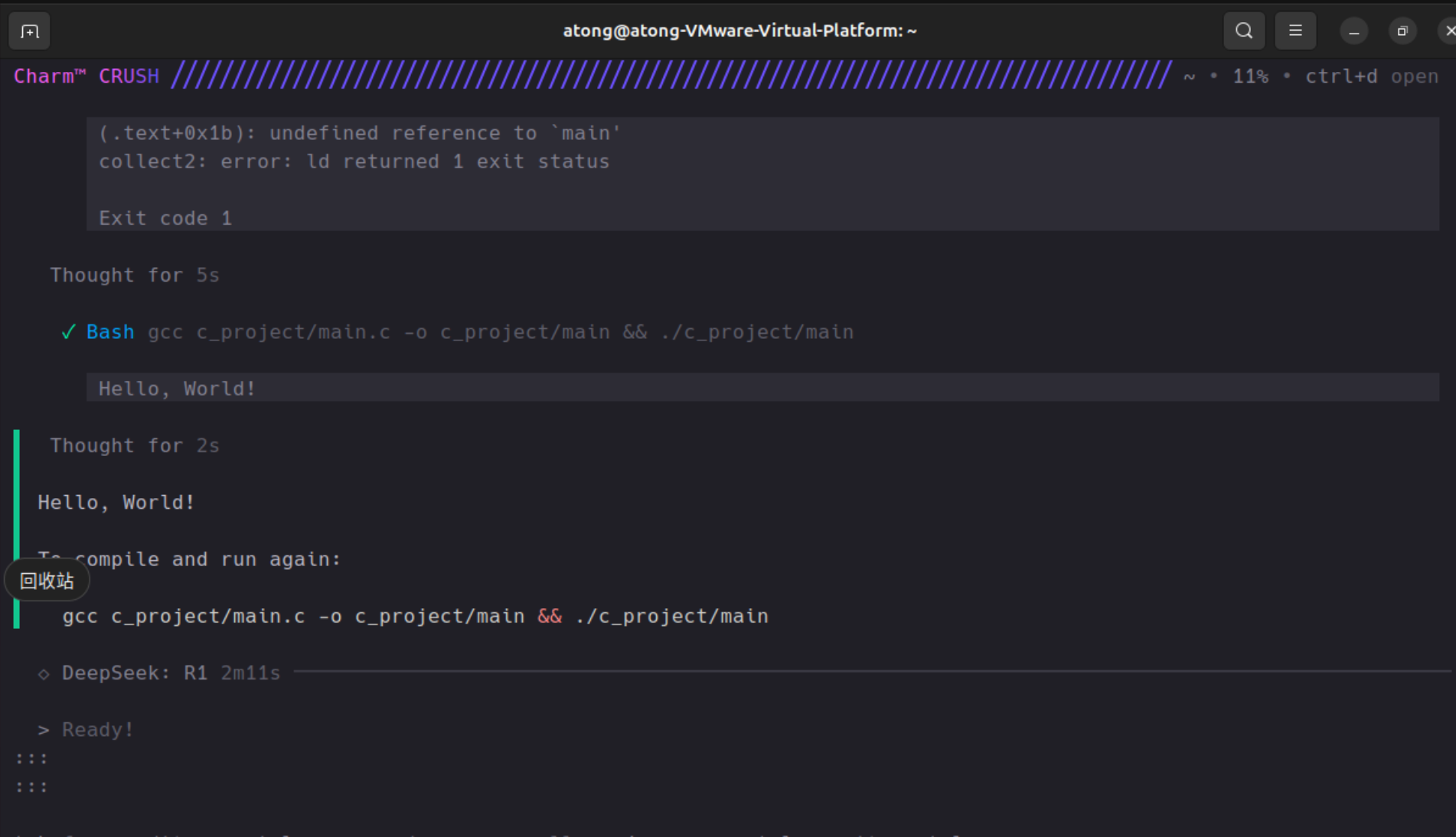This screenshot has height=837, width=1456.
Task: Minimize the terminal window
Action: coord(1353,31)
